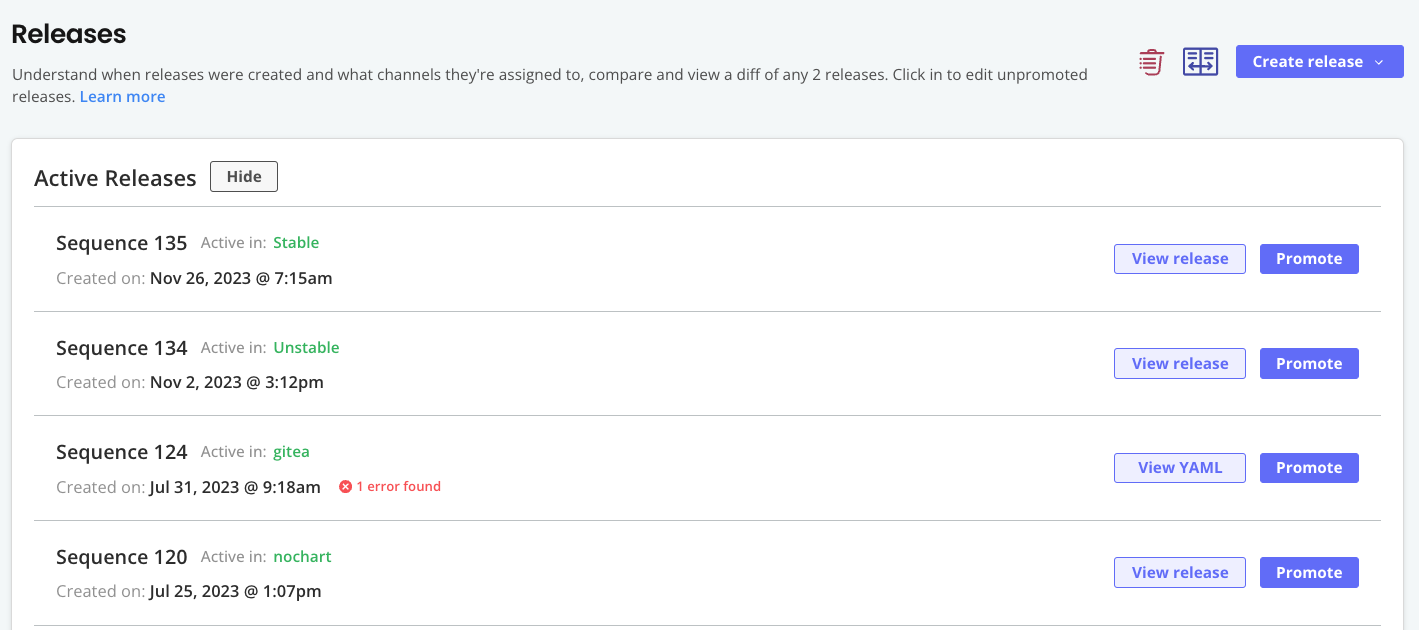The height and width of the screenshot is (630, 1419).
Task: Hide the Active Releases section
Action: point(244,177)
